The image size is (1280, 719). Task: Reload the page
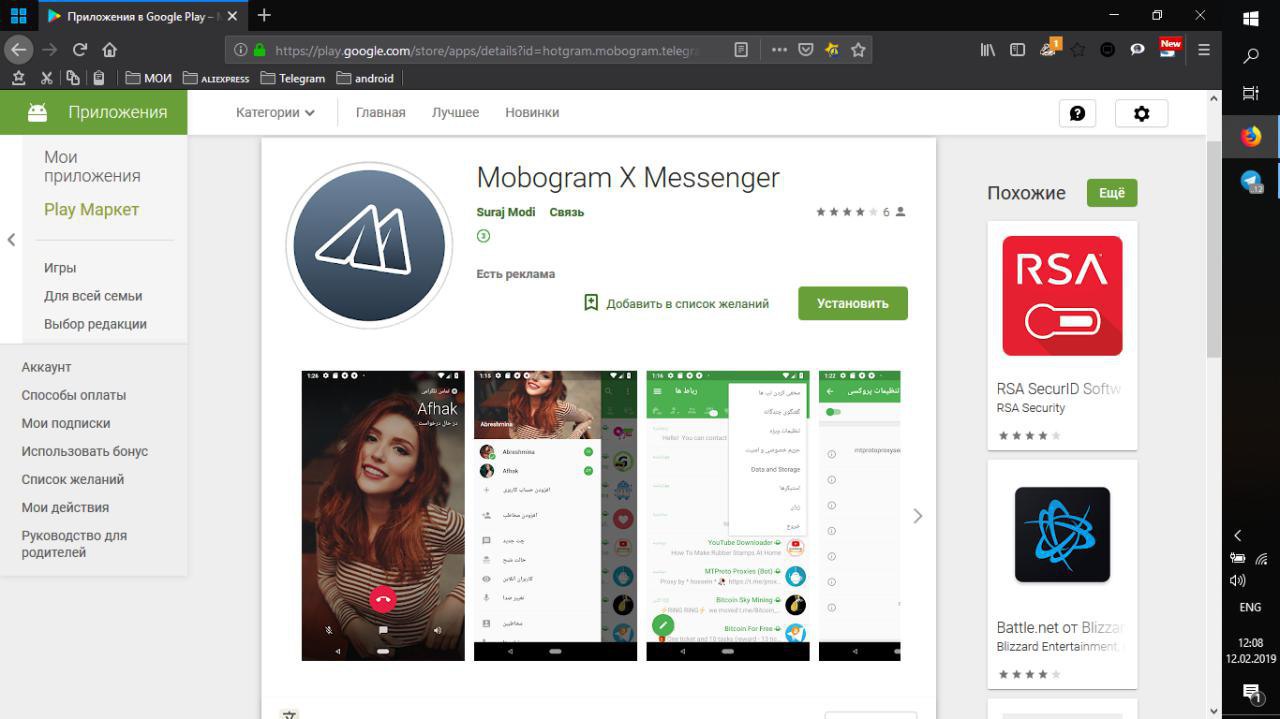pyautogui.click(x=80, y=50)
